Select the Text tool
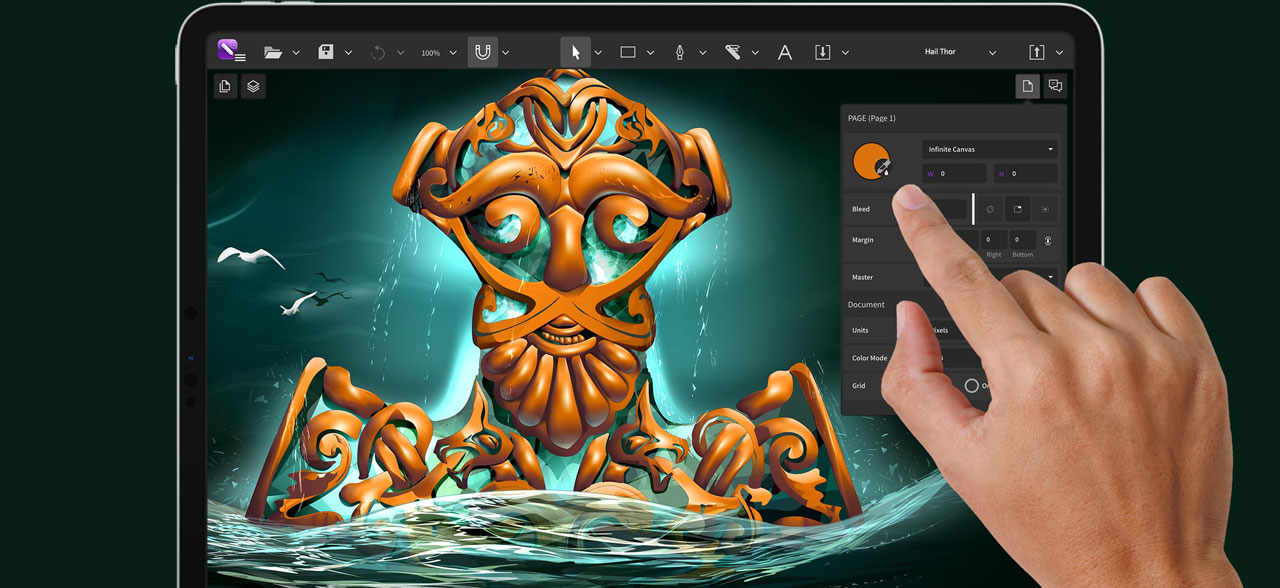 [784, 51]
